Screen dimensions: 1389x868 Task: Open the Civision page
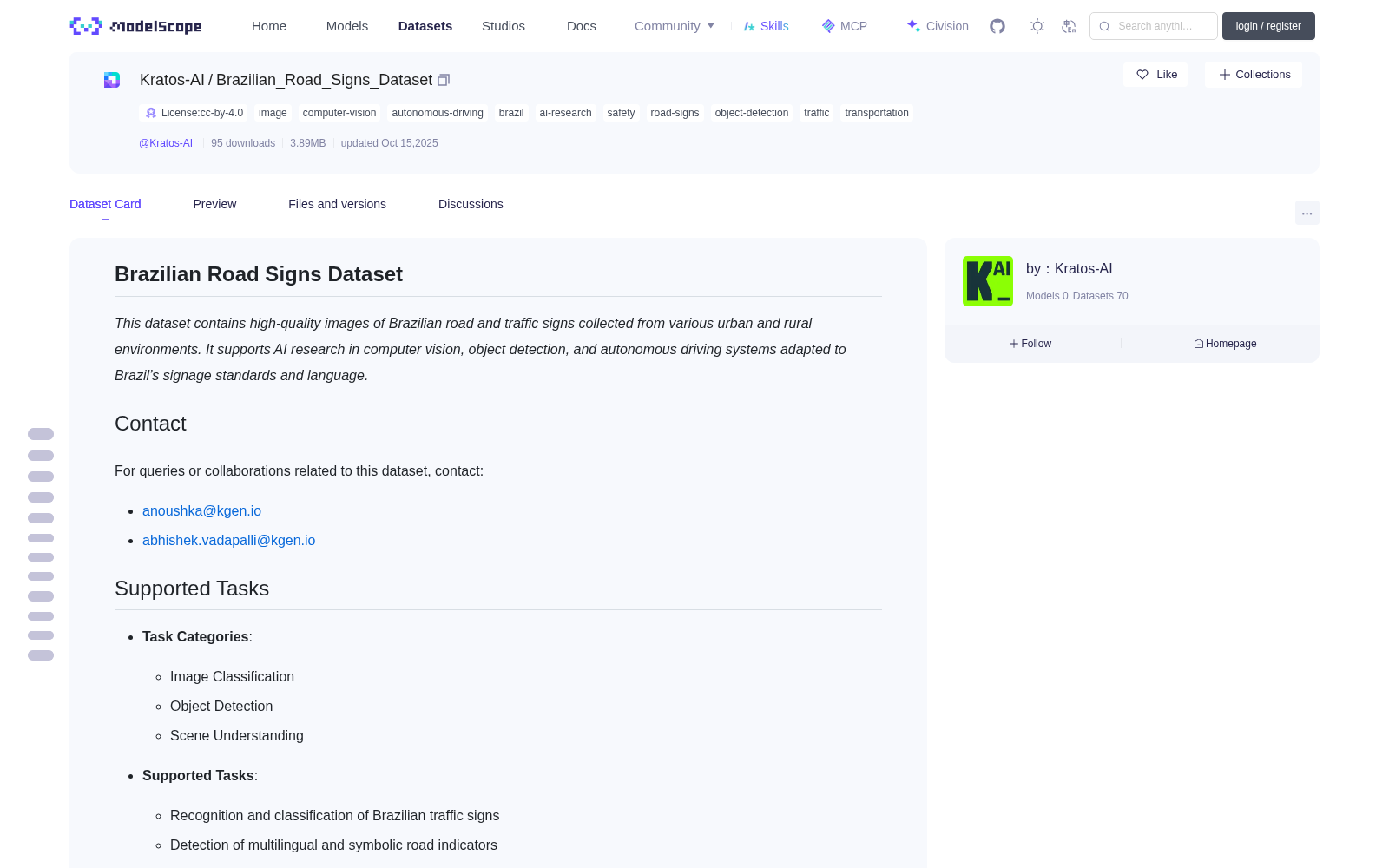tap(938, 26)
